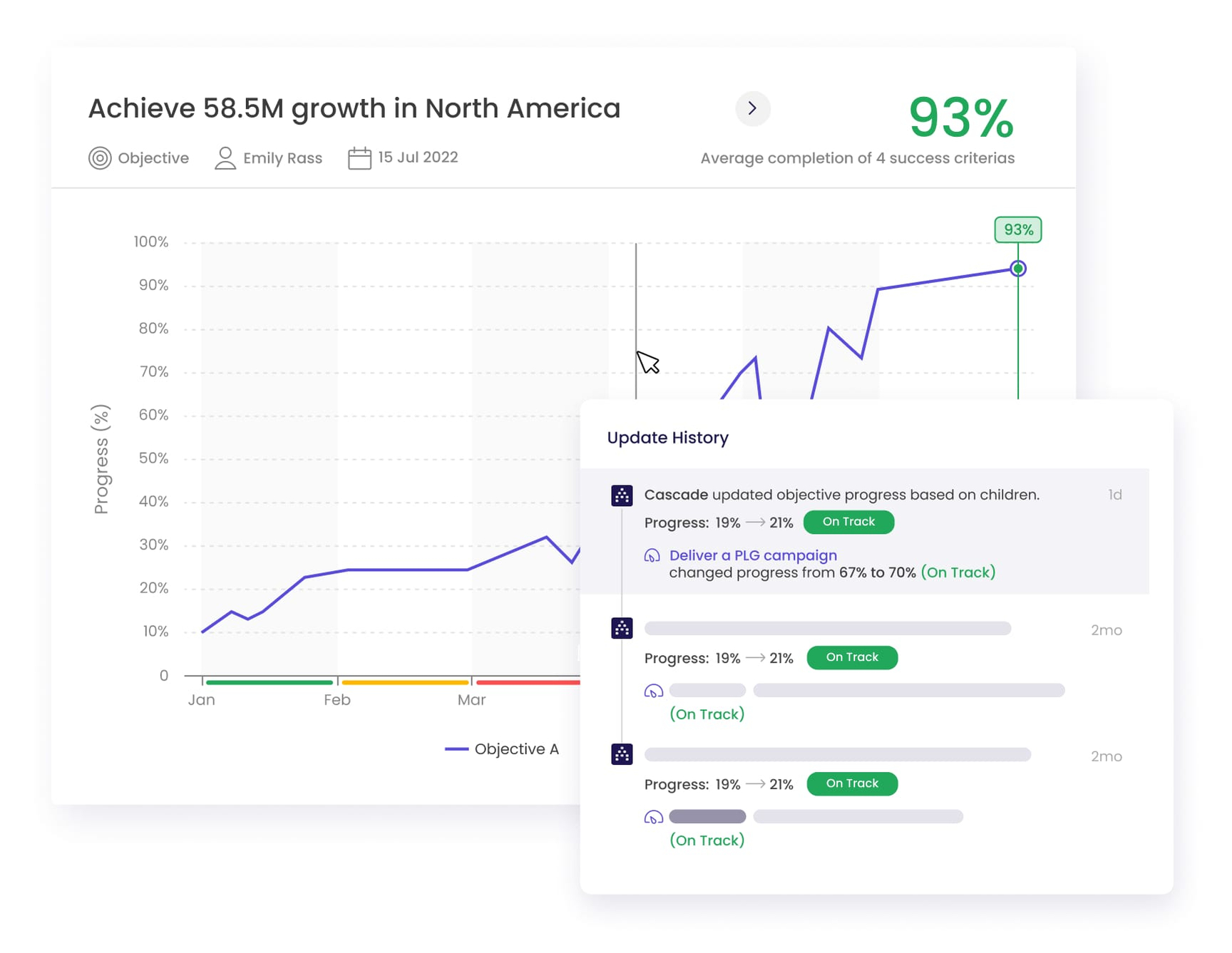
Task: Click the '15 Jul 2022' date text
Action: pyautogui.click(x=418, y=158)
